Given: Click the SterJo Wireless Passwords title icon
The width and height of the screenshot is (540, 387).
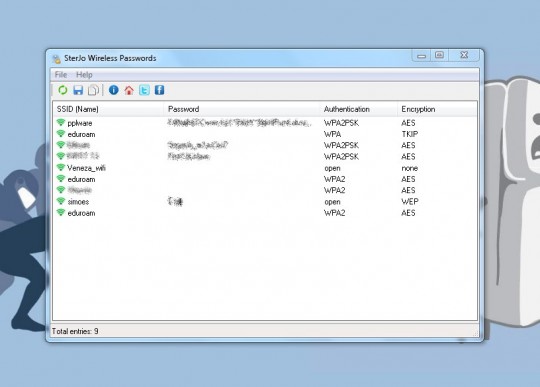Looking at the screenshot, I should (56, 59).
